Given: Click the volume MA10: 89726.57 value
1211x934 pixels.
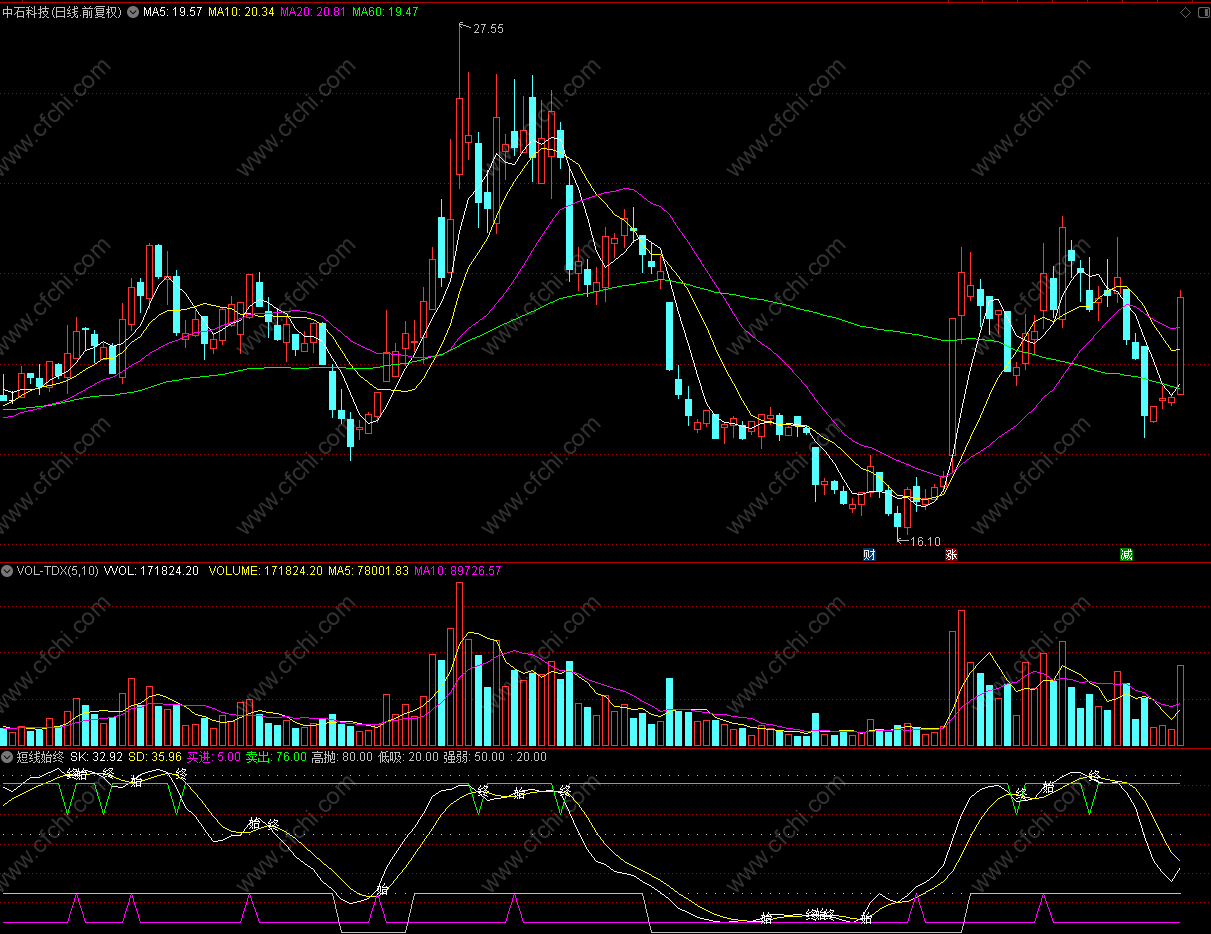Looking at the screenshot, I should (x=458, y=571).
